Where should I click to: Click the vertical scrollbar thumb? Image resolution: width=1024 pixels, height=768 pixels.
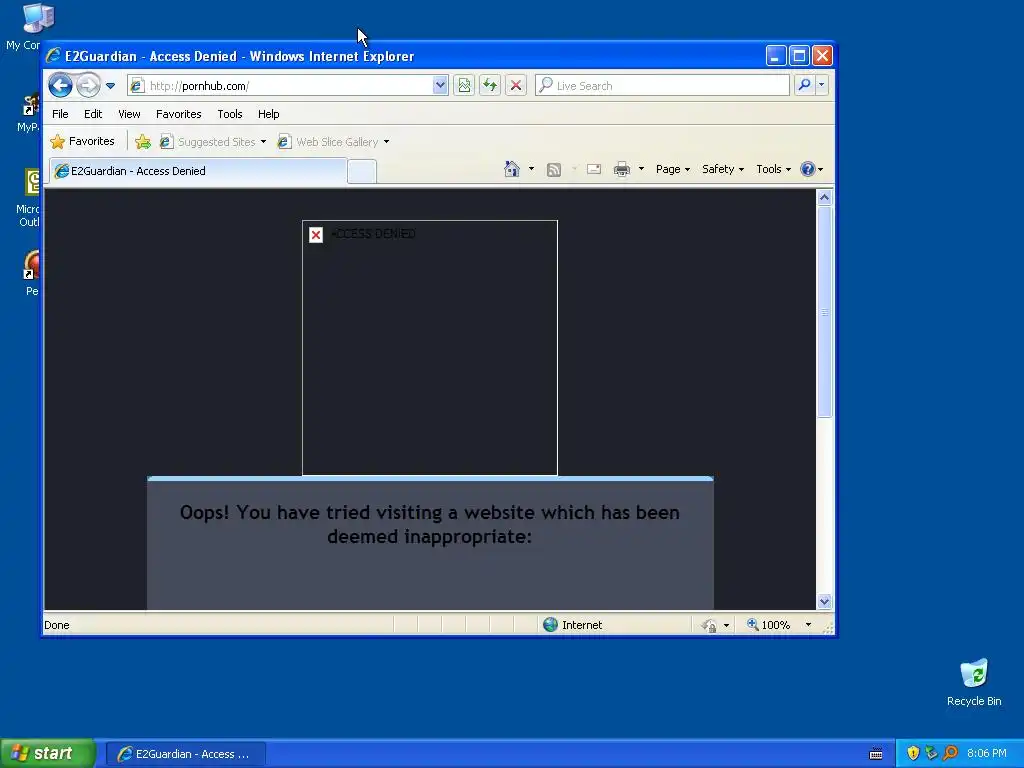coord(824,312)
